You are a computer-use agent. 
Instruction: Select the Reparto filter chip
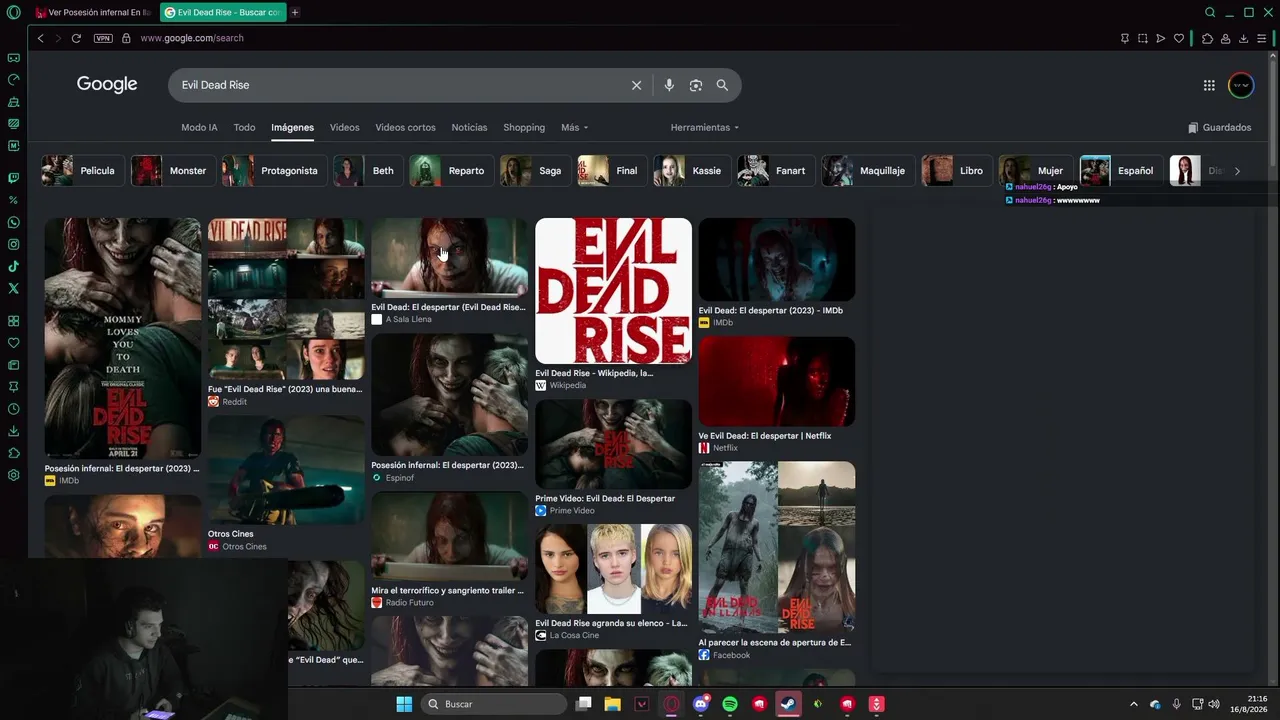(451, 170)
